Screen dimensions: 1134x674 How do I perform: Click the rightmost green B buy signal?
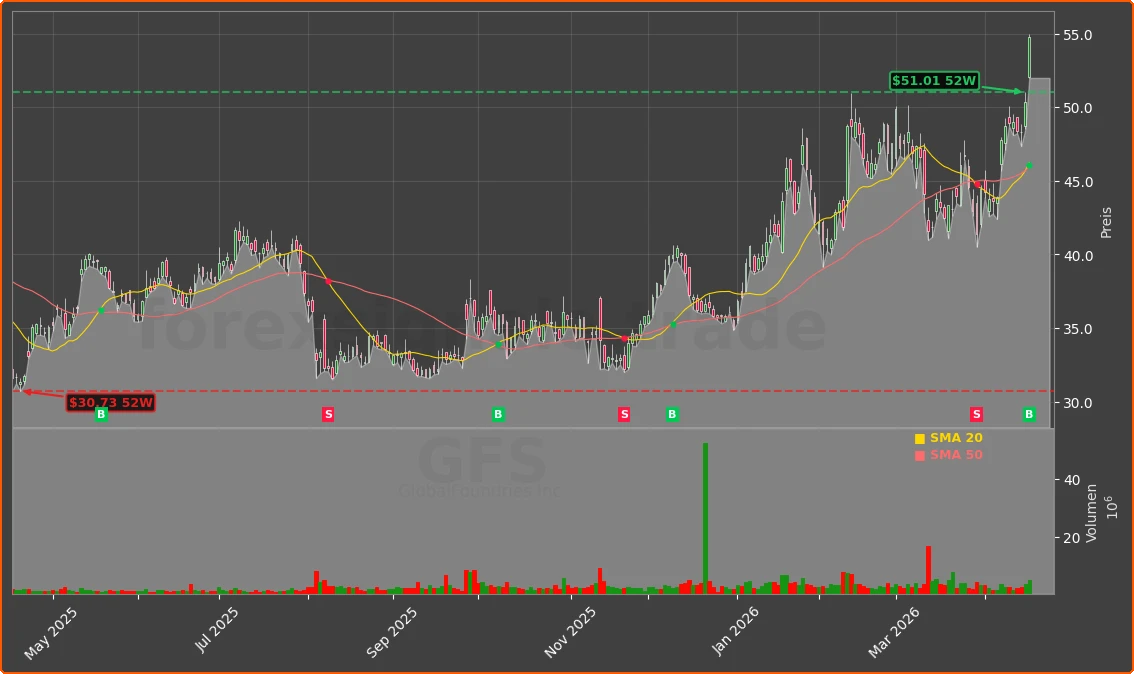pyautogui.click(x=1028, y=414)
